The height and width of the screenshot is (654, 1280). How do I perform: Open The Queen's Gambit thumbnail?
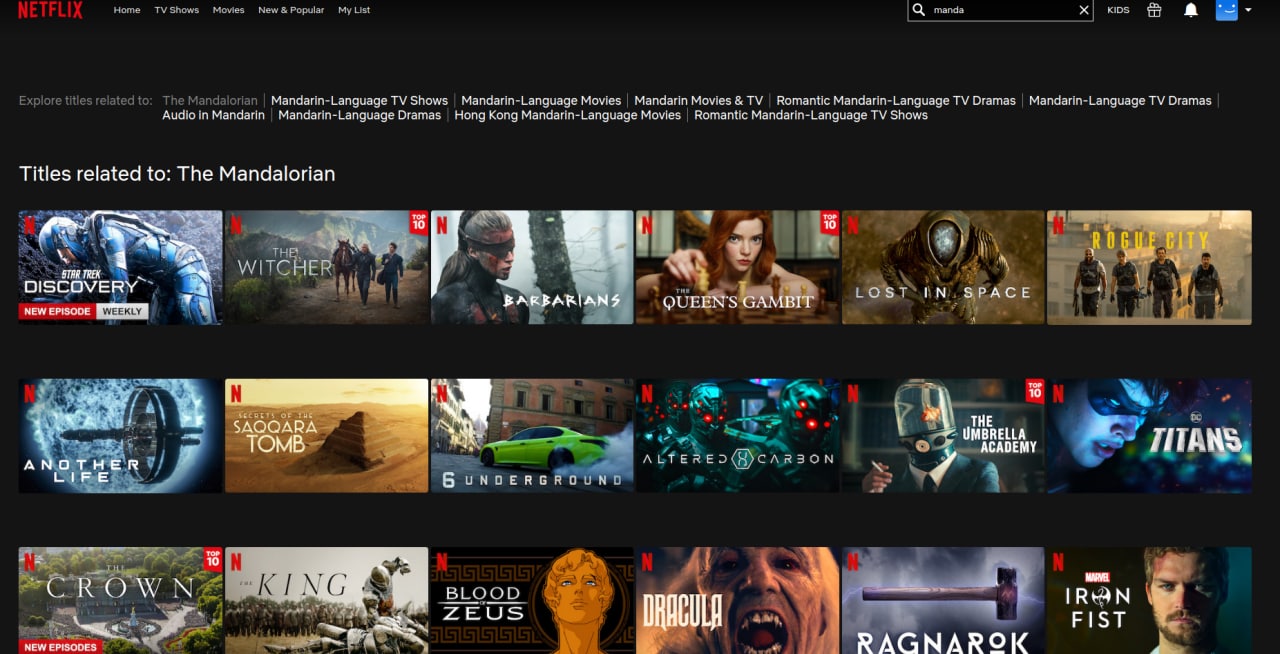(738, 267)
